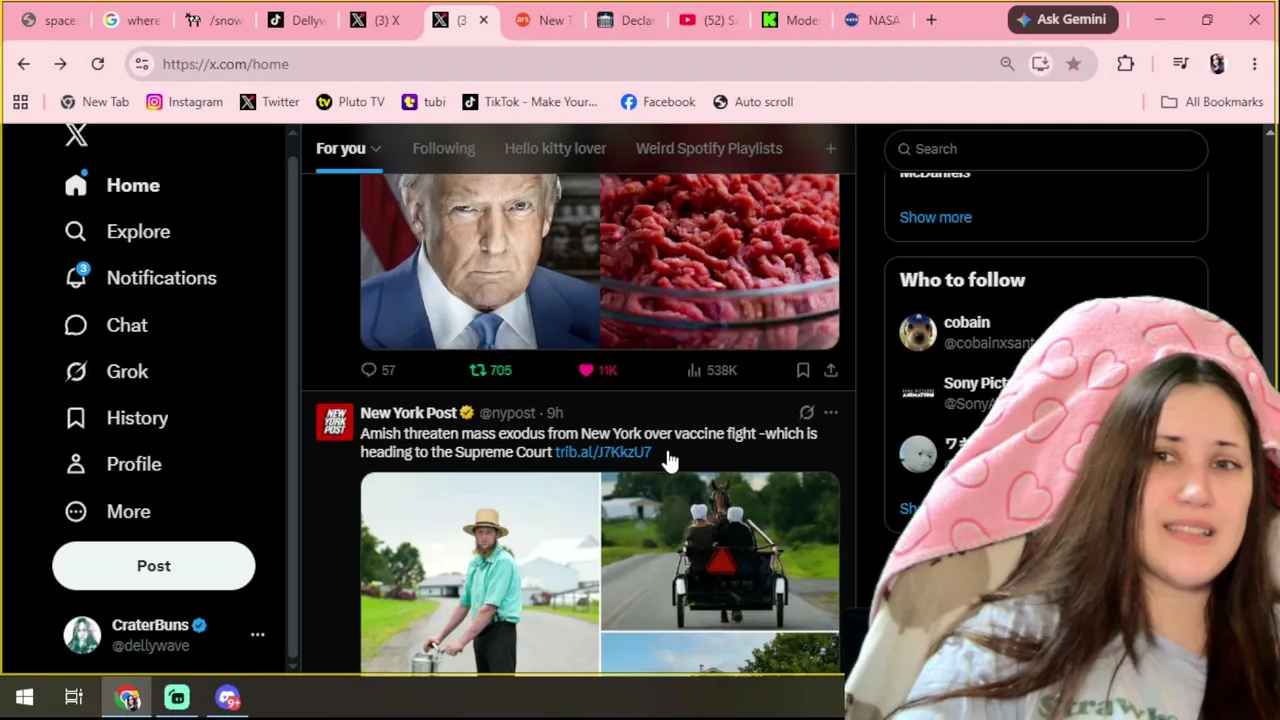
Task: Click the page's right vertical scrollbar
Action: click(1271, 400)
